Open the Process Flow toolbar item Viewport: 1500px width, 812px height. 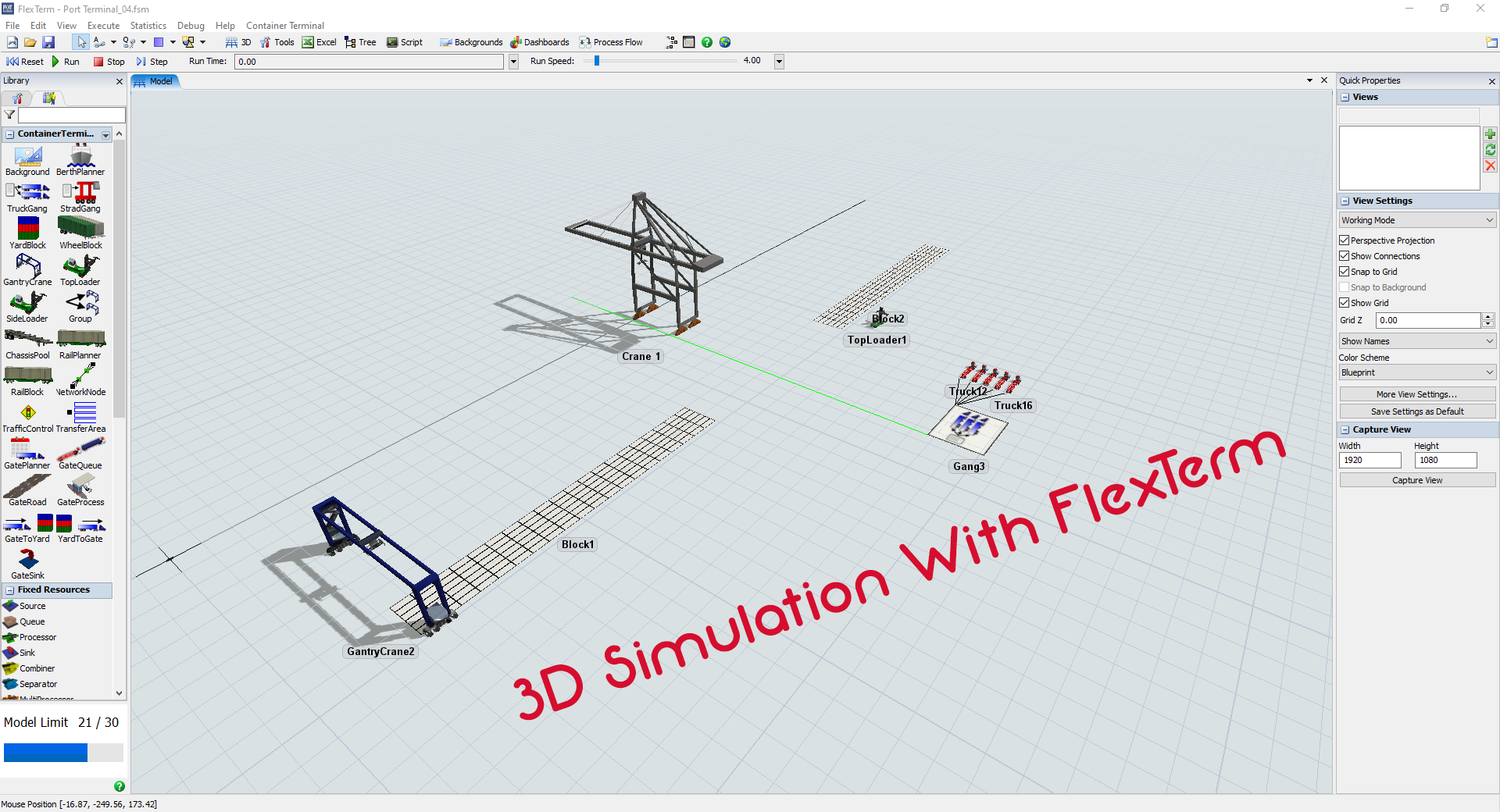611,42
